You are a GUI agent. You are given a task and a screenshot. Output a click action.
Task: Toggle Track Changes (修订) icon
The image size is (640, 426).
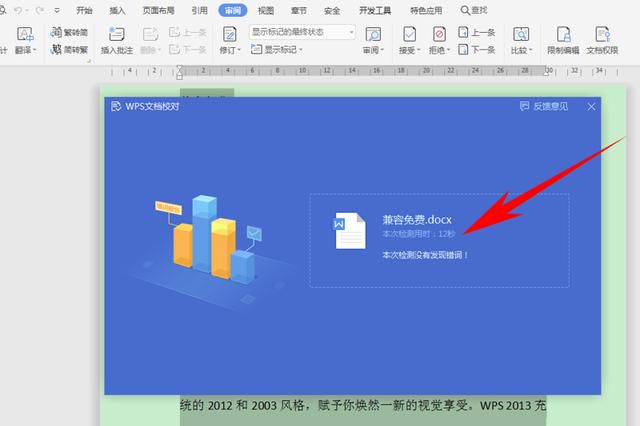pos(230,34)
